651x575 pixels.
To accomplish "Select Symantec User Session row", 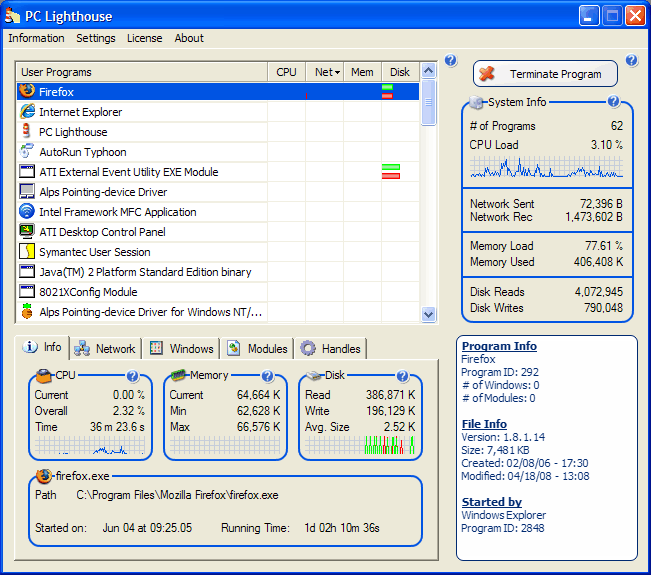I will tap(218, 252).
